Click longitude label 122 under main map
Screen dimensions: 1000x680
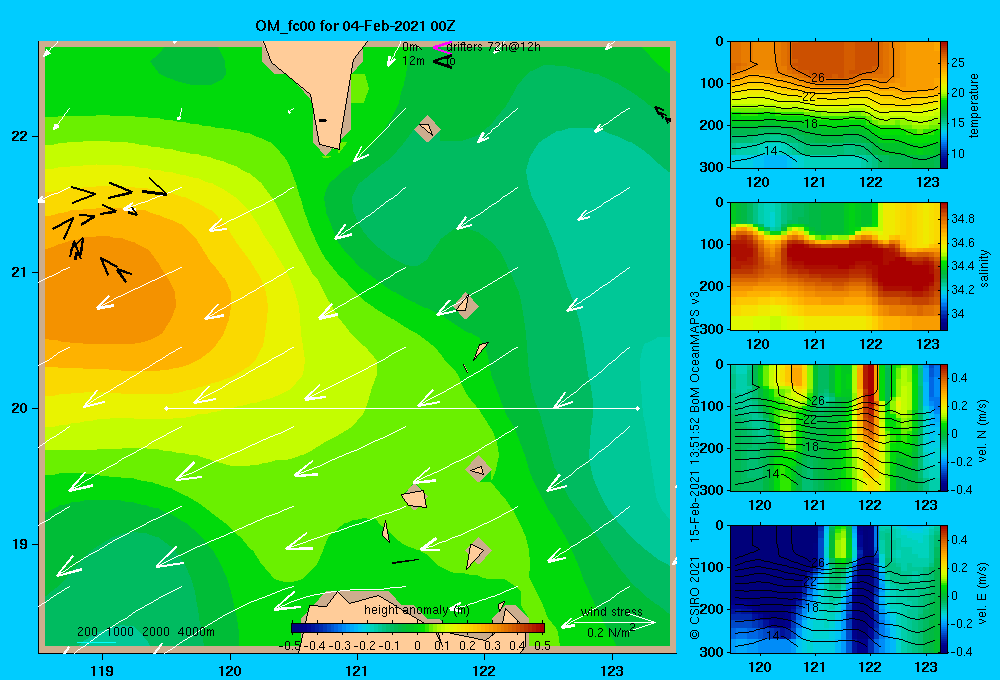point(485,670)
